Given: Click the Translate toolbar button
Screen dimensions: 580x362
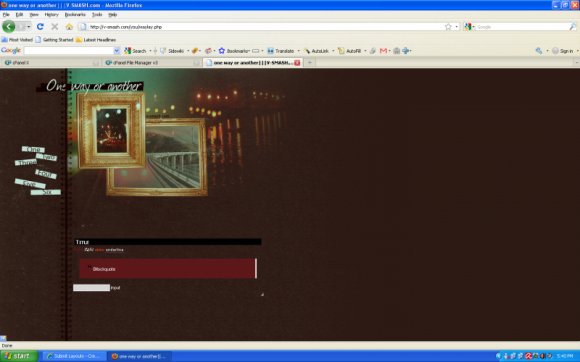Looking at the screenshot, I should coord(281,51).
